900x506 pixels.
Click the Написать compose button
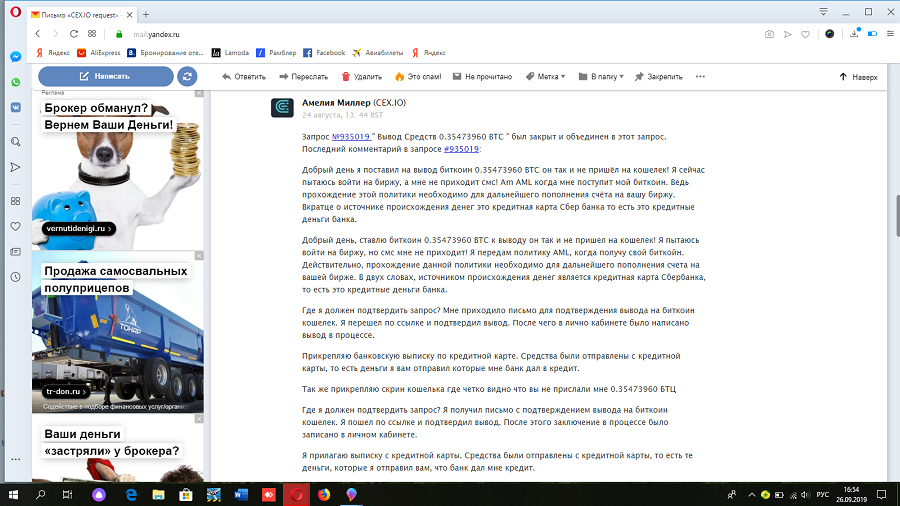click(106, 76)
